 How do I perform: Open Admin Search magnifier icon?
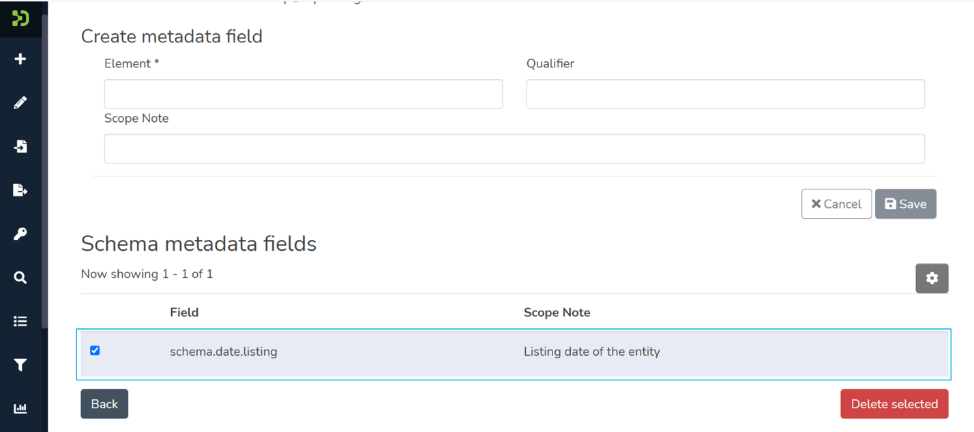[x=20, y=278]
